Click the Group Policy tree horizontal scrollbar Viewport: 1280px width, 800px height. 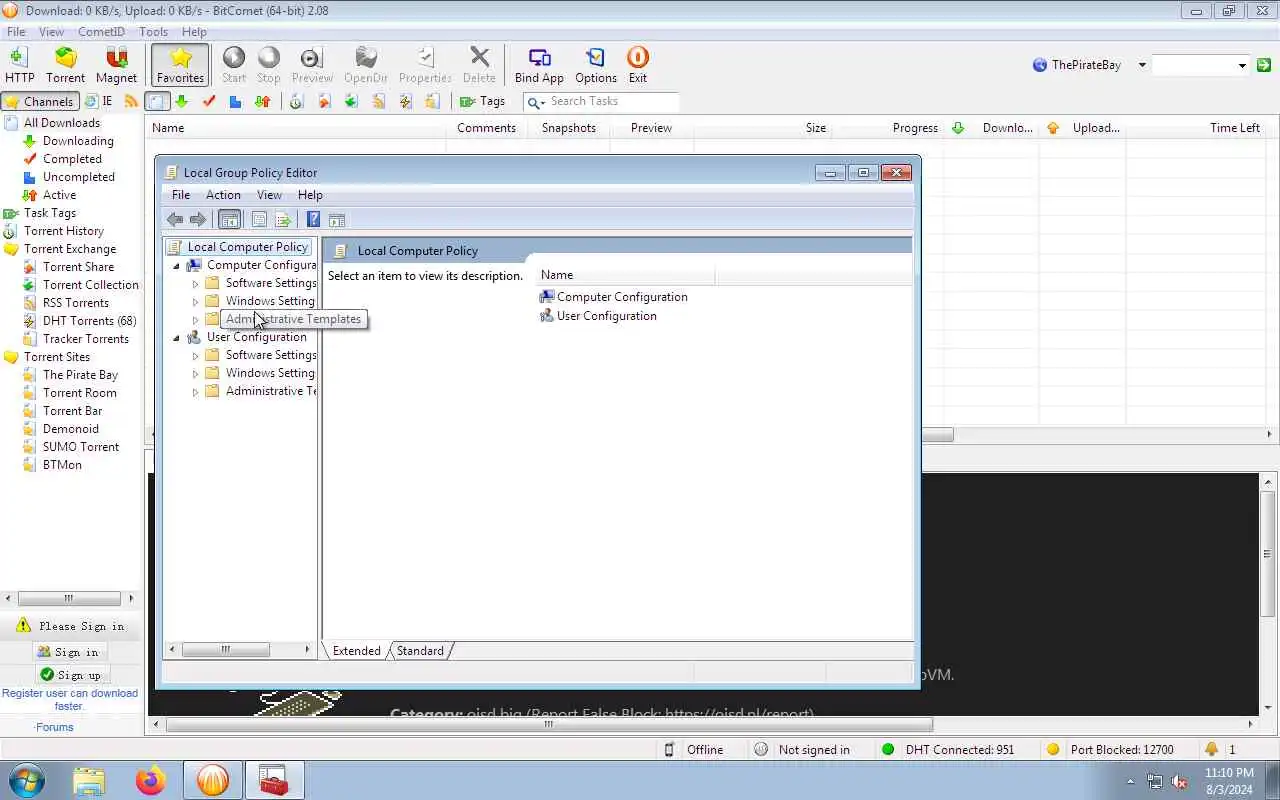(225, 650)
